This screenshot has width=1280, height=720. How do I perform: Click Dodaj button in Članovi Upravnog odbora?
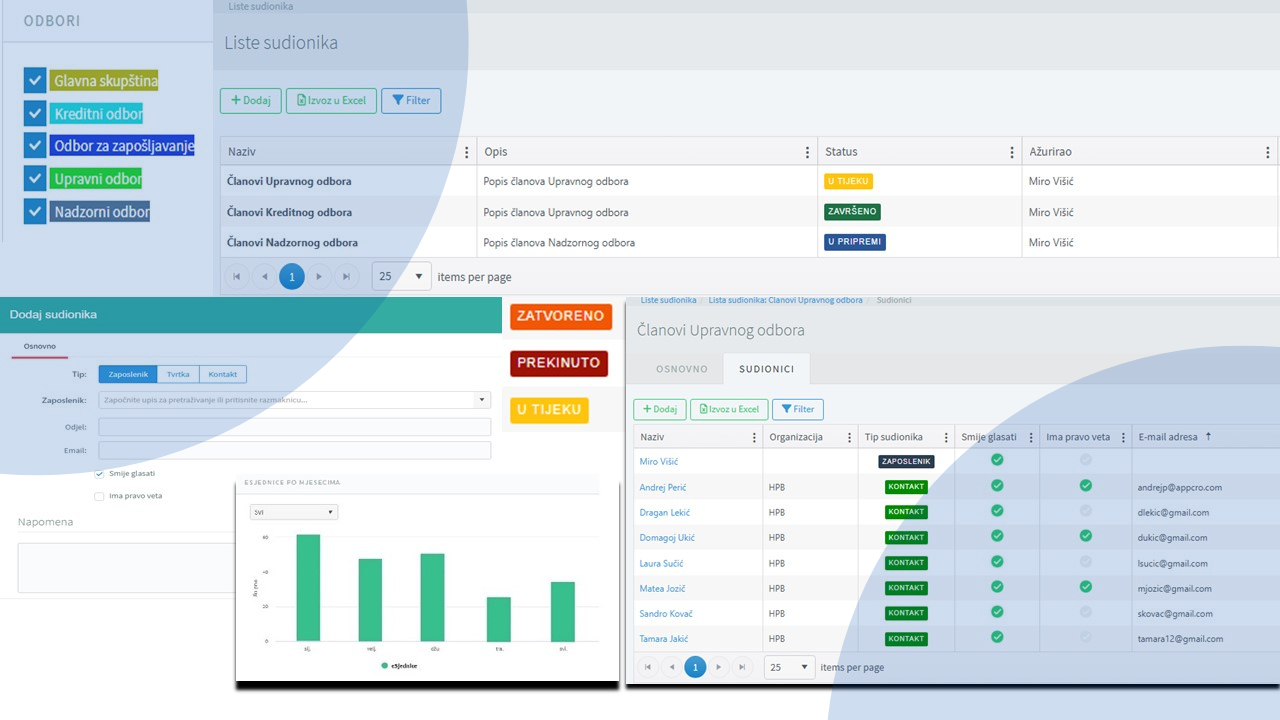click(x=660, y=409)
